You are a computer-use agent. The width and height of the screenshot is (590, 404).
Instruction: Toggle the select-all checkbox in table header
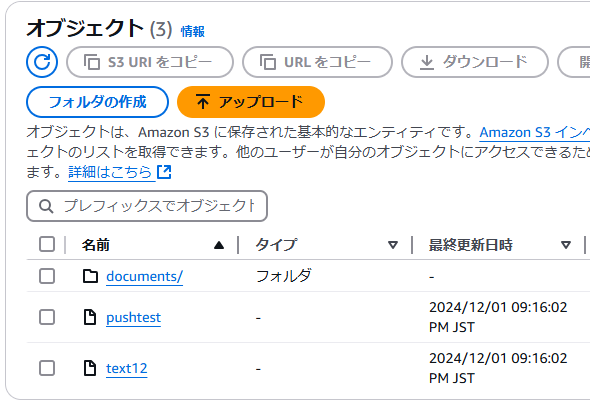click(x=47, y=244)
